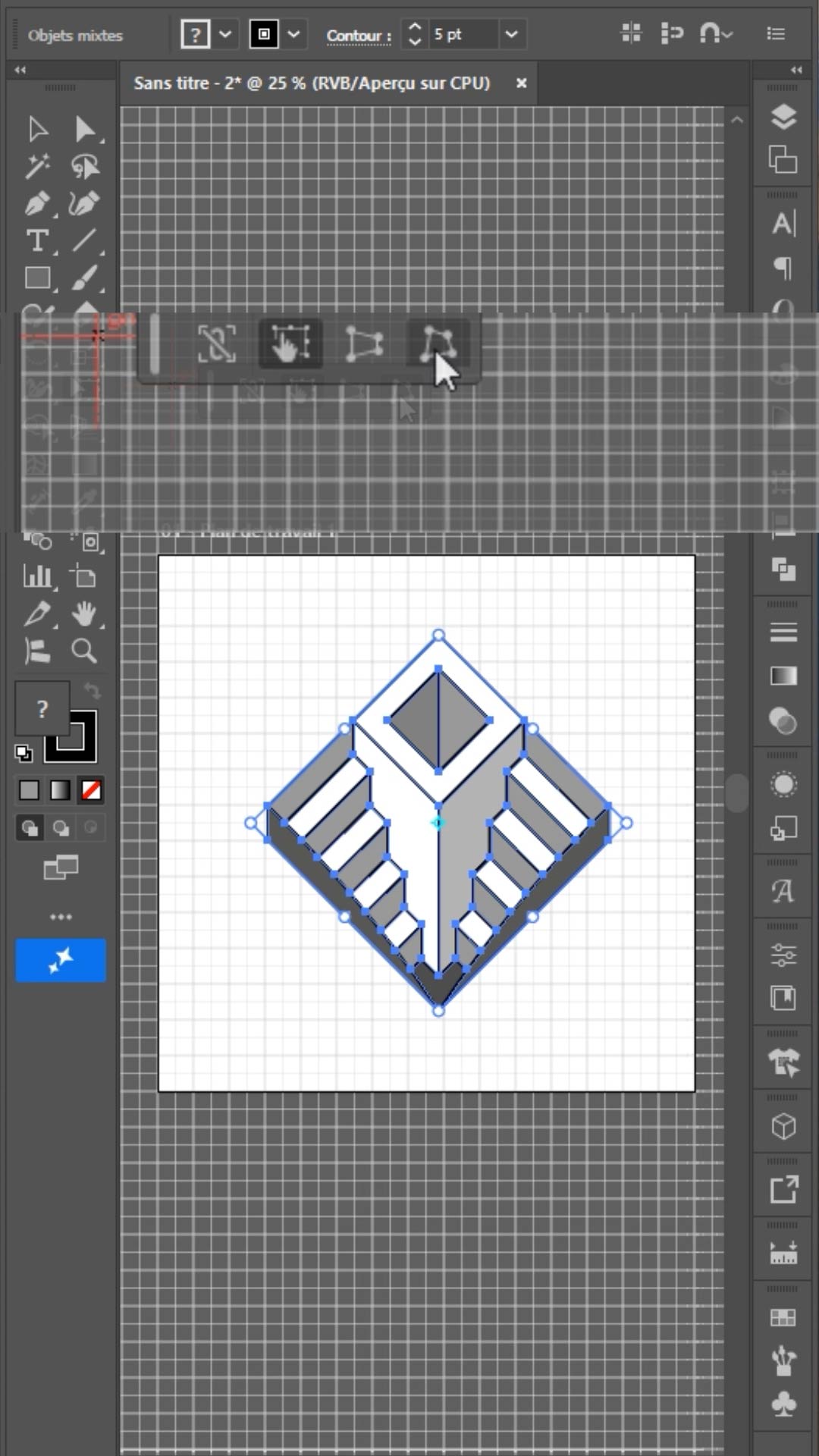Select the Hand tool

click(x=84, y=613)
